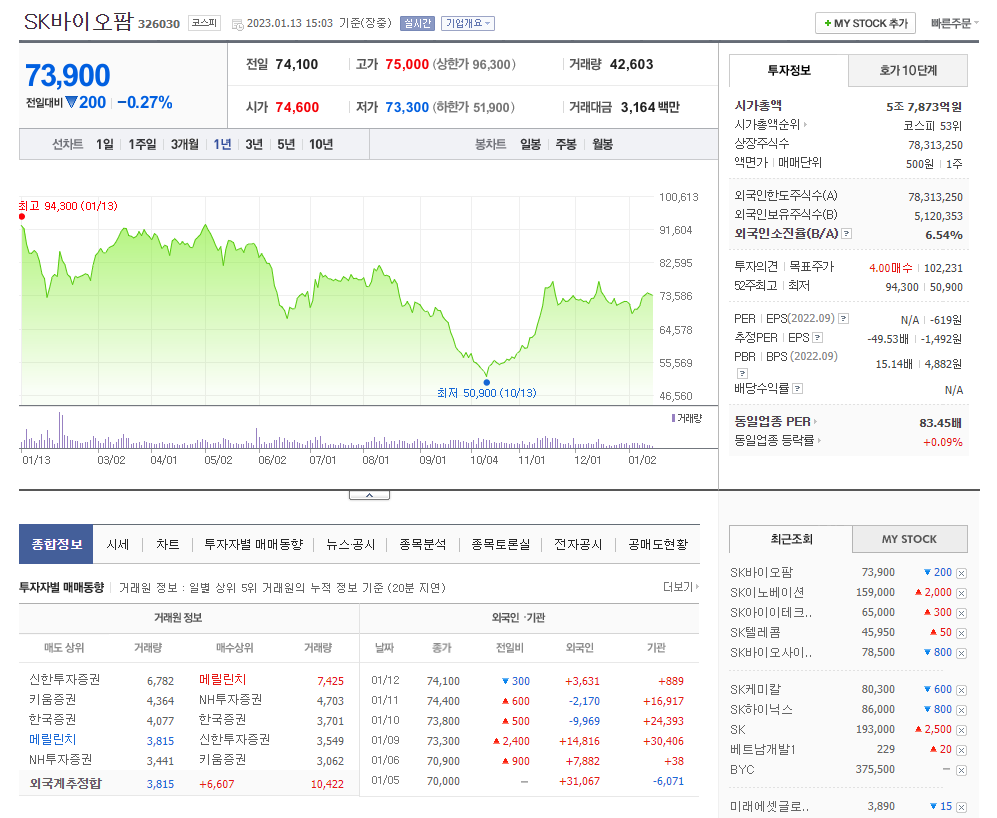The height and width of the screenshot is (818, 997).
Task: Remove SK바이오사이 row from recent list
Action: (x=961, y=653)
